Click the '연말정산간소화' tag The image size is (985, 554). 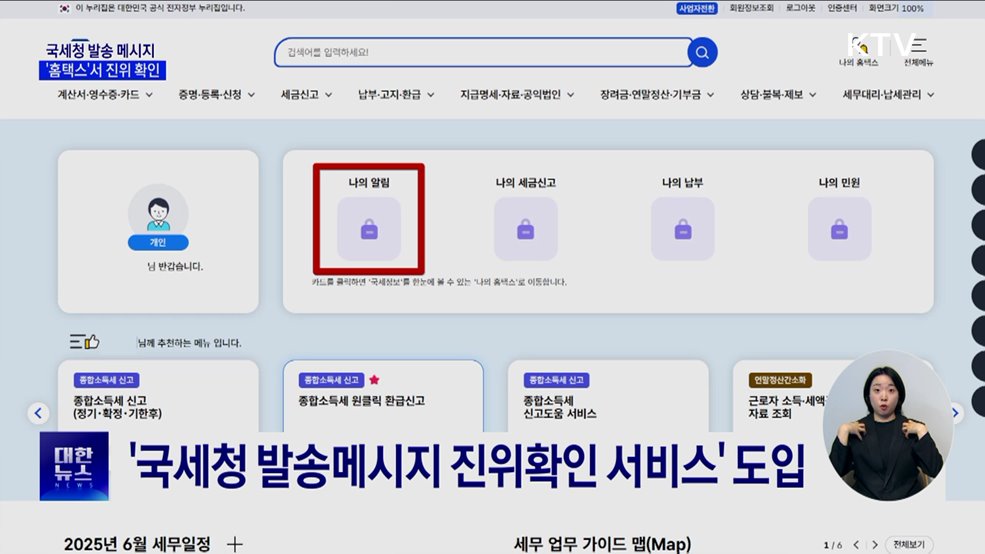tap(780, 380)
